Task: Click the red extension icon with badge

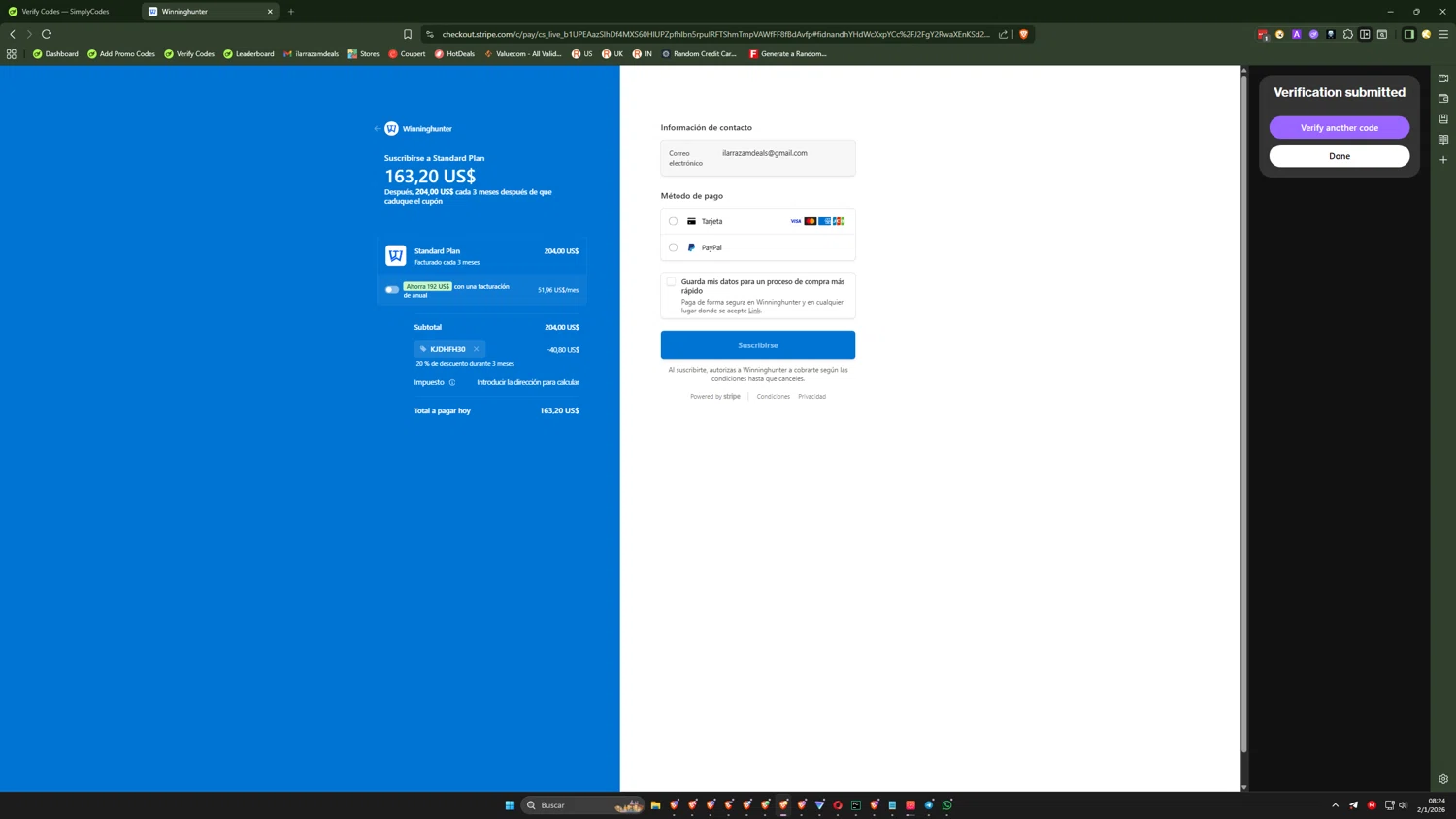Action: click(x=1263, y=34)
